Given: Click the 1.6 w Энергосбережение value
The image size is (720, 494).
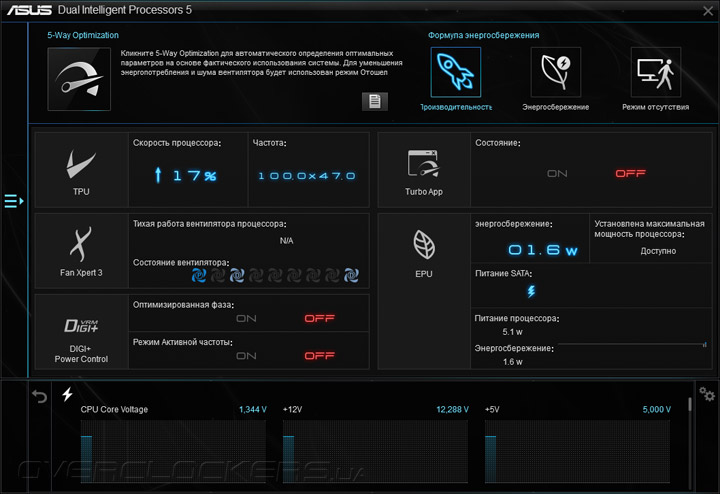Looking at the screenshot, I should pos(512,362).
